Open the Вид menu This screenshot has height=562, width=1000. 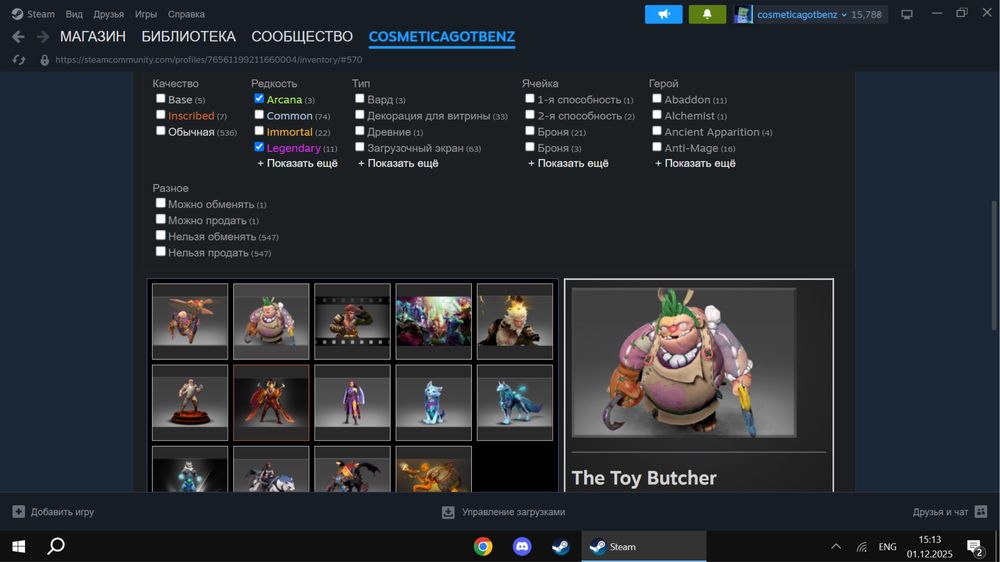74,14
